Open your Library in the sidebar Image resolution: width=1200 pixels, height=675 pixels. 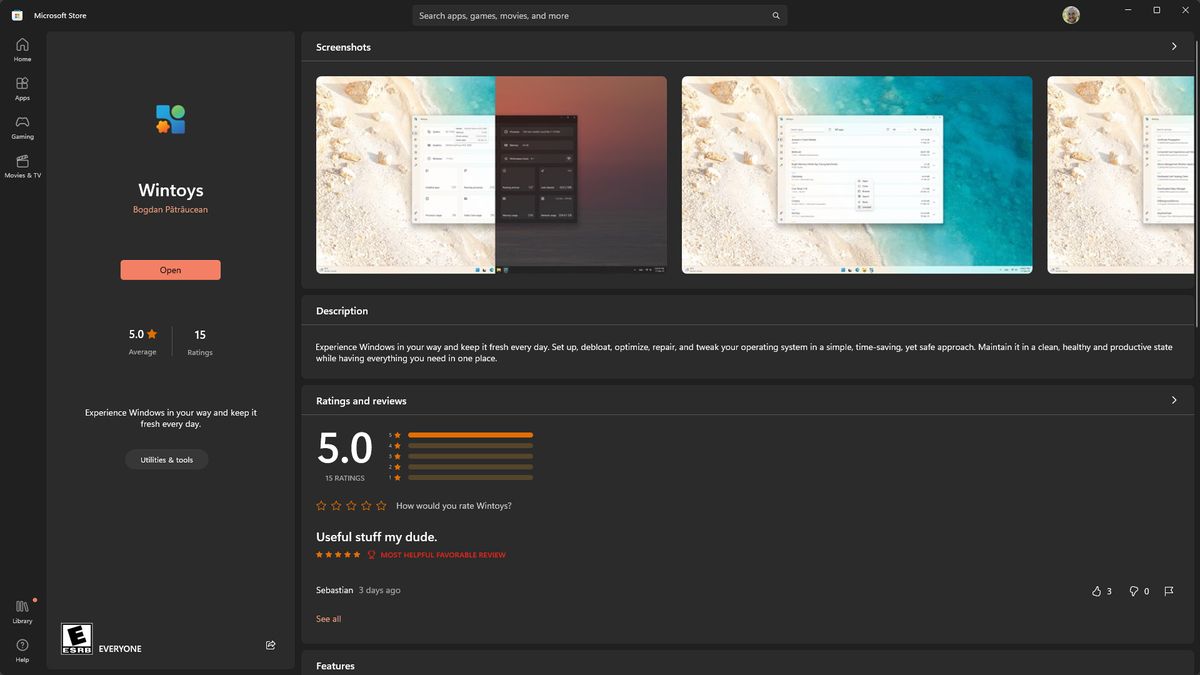(x=21, y=608)
